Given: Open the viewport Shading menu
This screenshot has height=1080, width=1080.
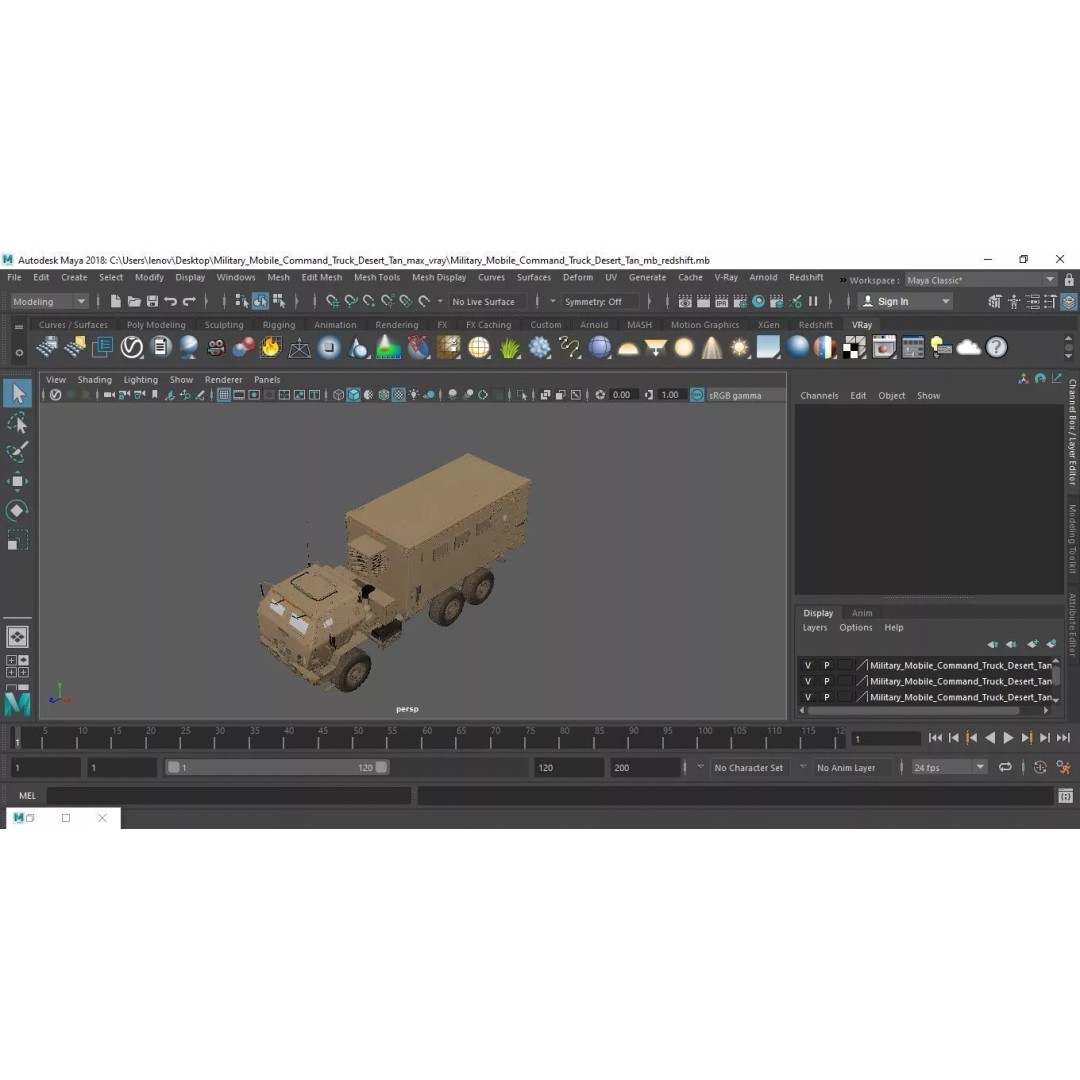Looking at the screenshot, I should (x=94, y=380).
